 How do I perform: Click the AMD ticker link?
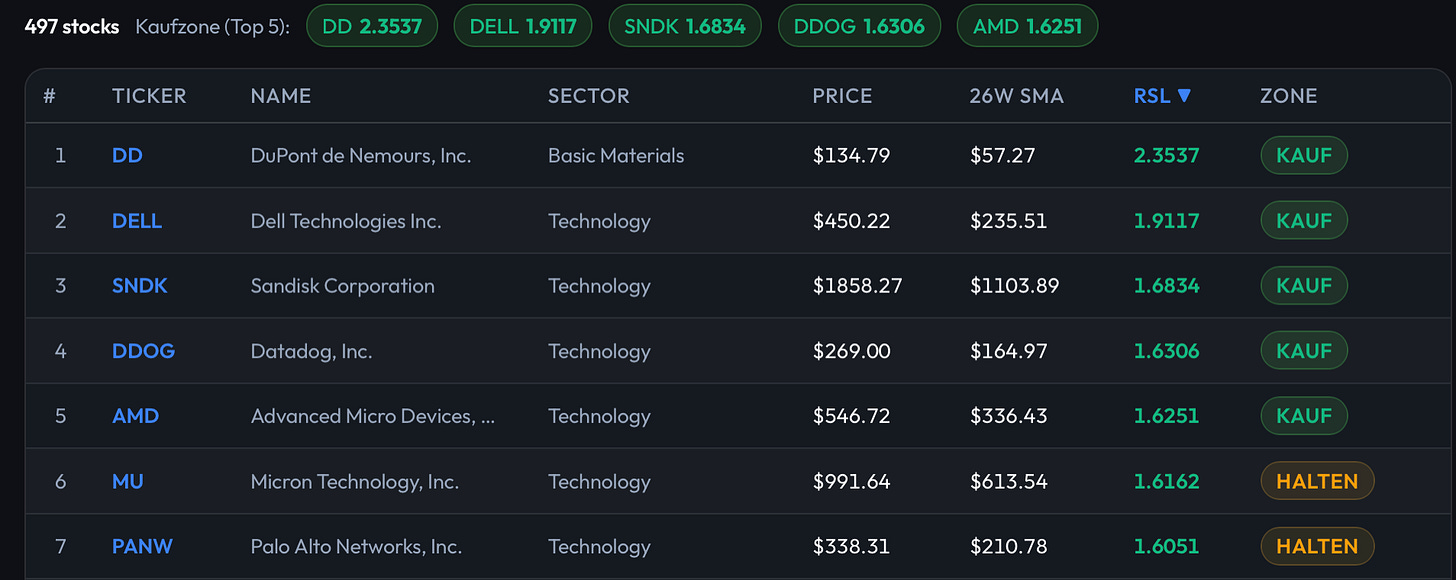135,416
